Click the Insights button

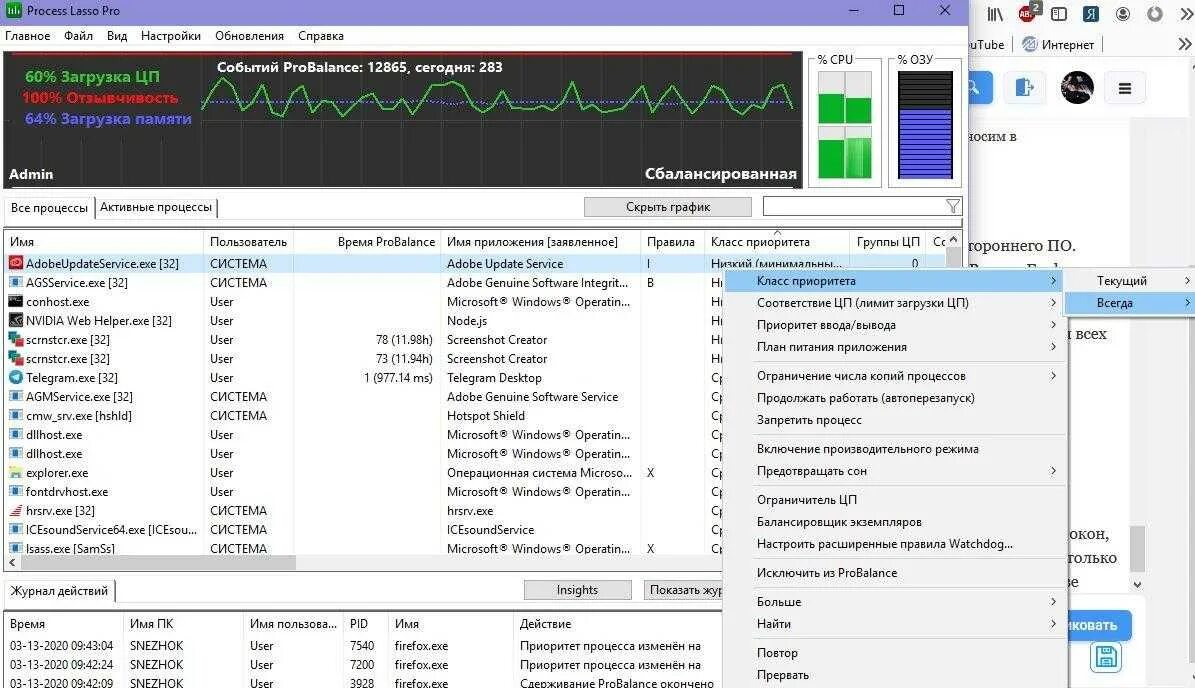click(x=577, y=590)
